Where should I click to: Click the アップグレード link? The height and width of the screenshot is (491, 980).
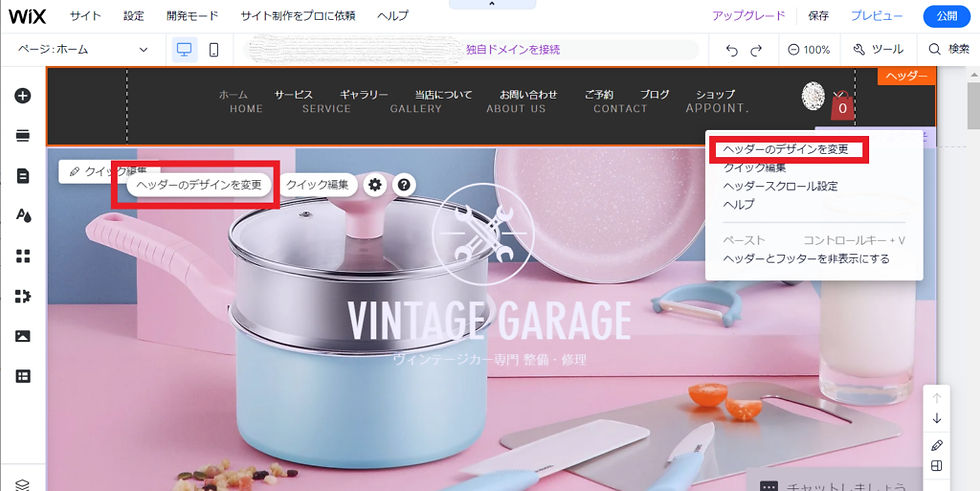pyautogui.click(x=748, y=16)
